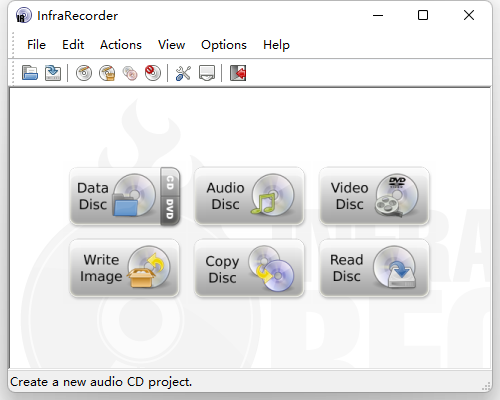Click the Erase disc toolbar icon
This screenshot has height=400, width=500.
click(153, 73)
